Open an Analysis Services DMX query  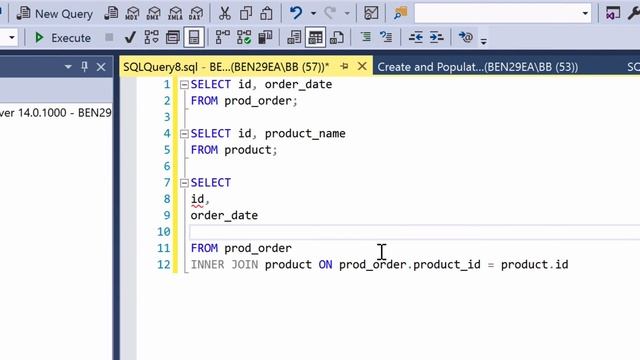click(x=153, y=13)
